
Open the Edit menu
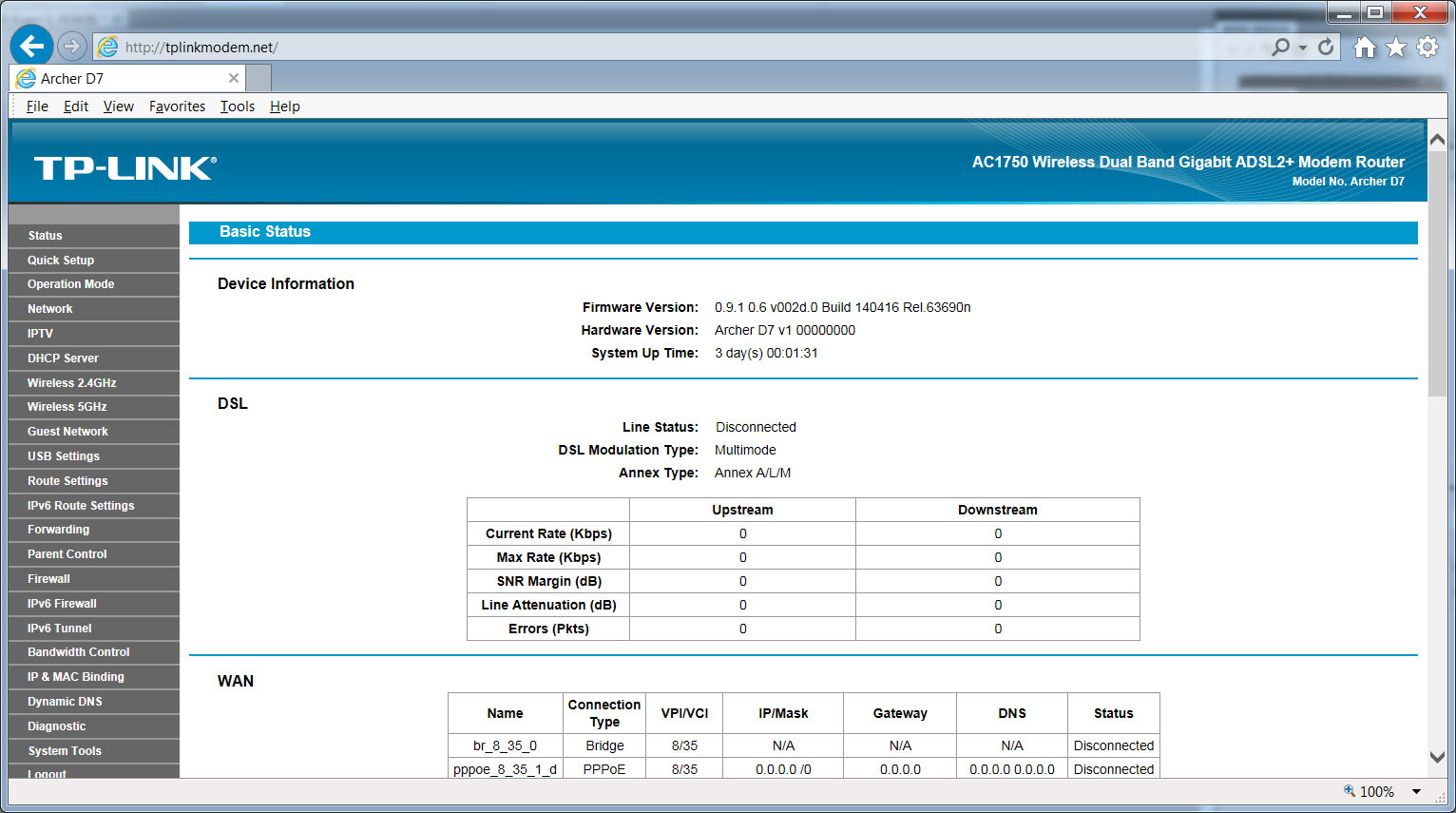[76, 106]
